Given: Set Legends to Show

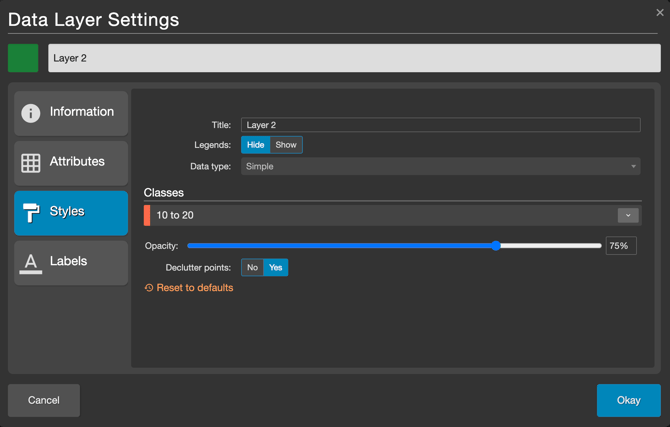Looking at the screenshot, I should pyautogui.click(x=286, y=145).
